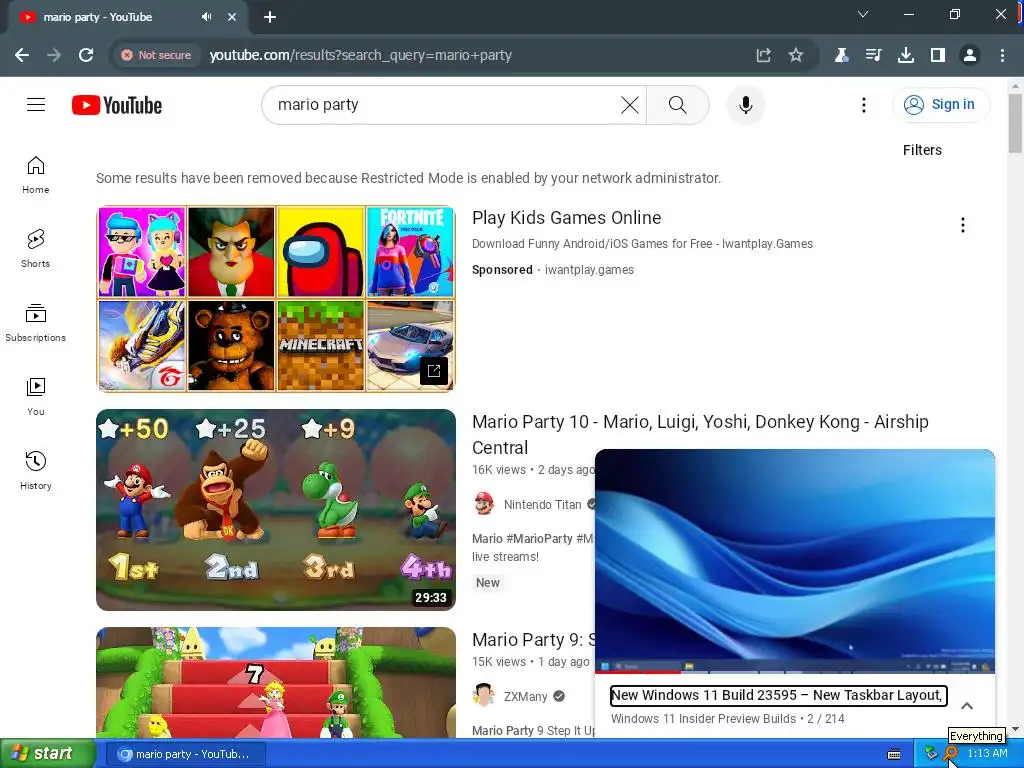Open the Filters button
Viewport: 1024px width, 768px height.
pos(922,150)
